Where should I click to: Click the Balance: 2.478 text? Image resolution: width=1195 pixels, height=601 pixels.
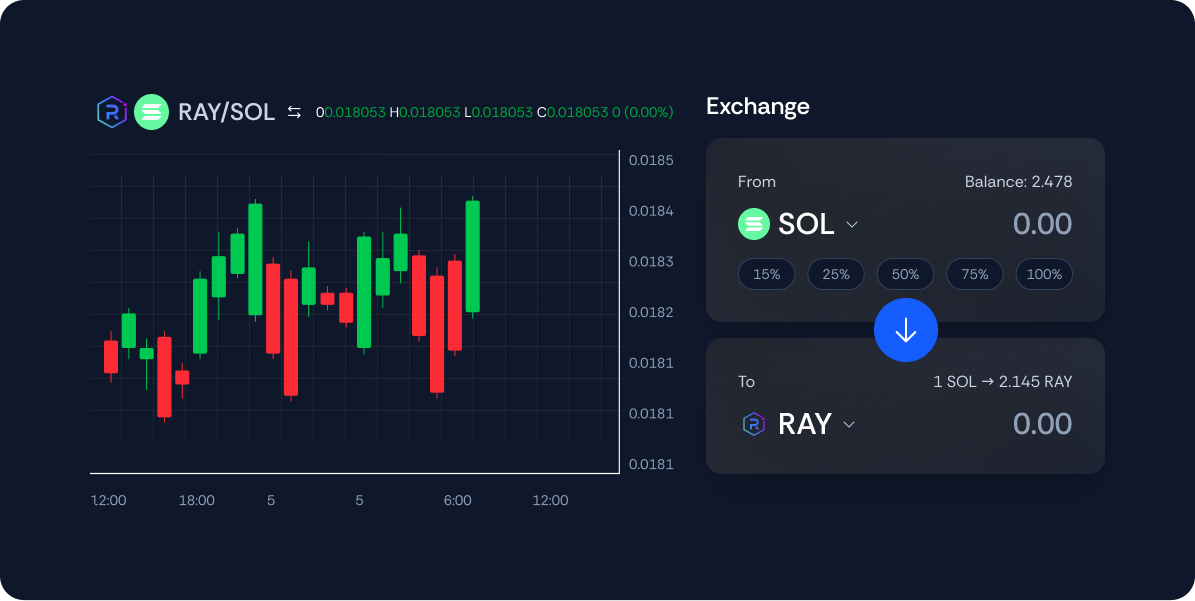(1018, 182)
